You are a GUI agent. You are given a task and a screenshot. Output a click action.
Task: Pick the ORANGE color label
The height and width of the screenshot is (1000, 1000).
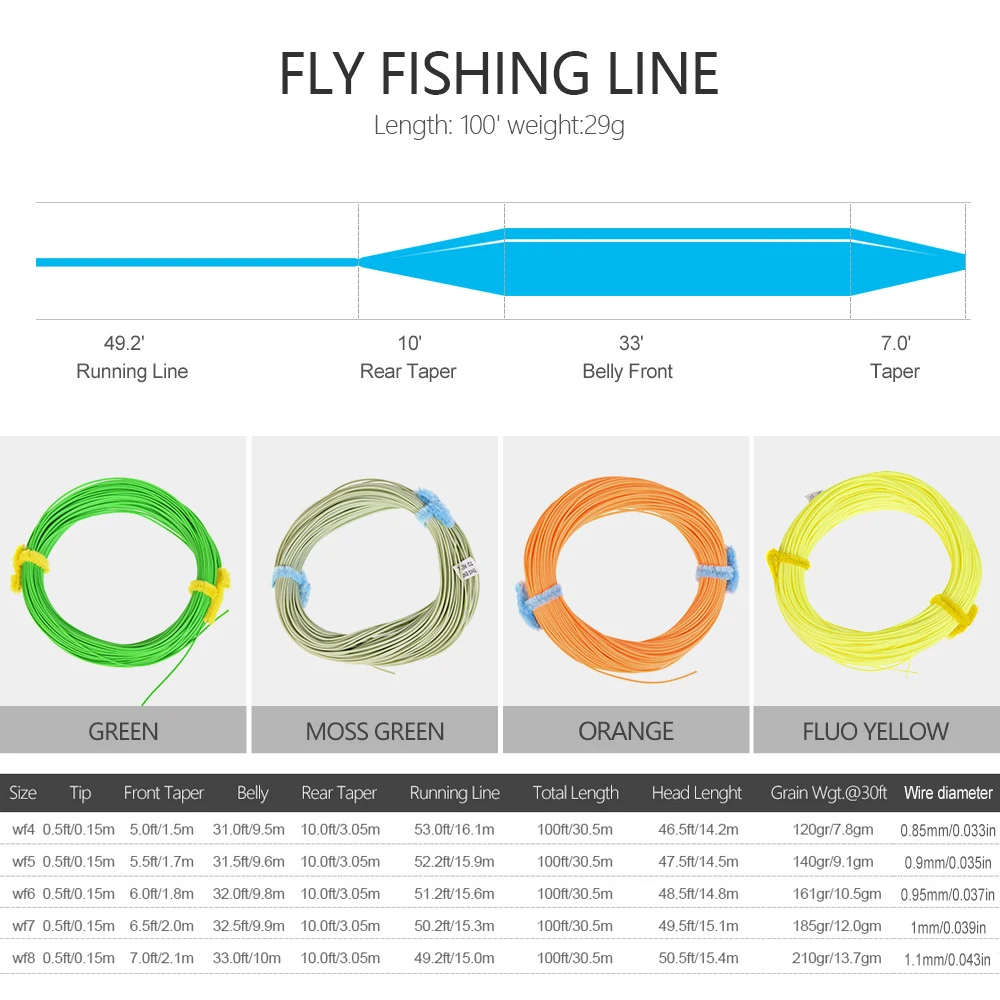(626, 731)
